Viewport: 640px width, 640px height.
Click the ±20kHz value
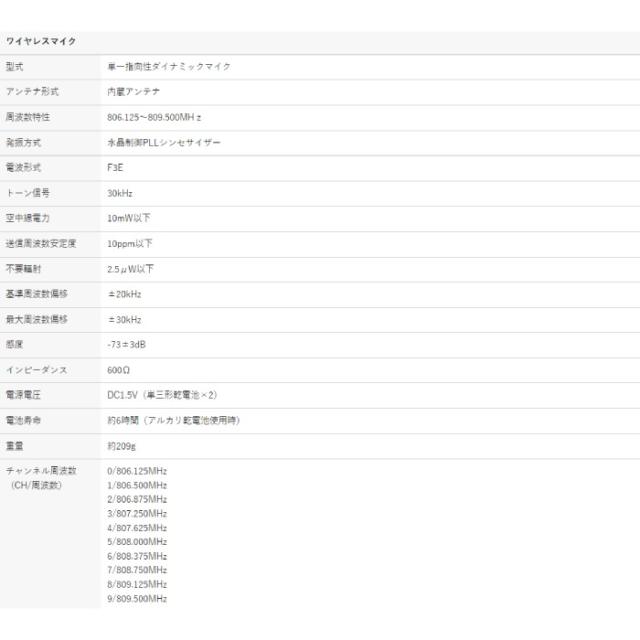click(124, 294)
